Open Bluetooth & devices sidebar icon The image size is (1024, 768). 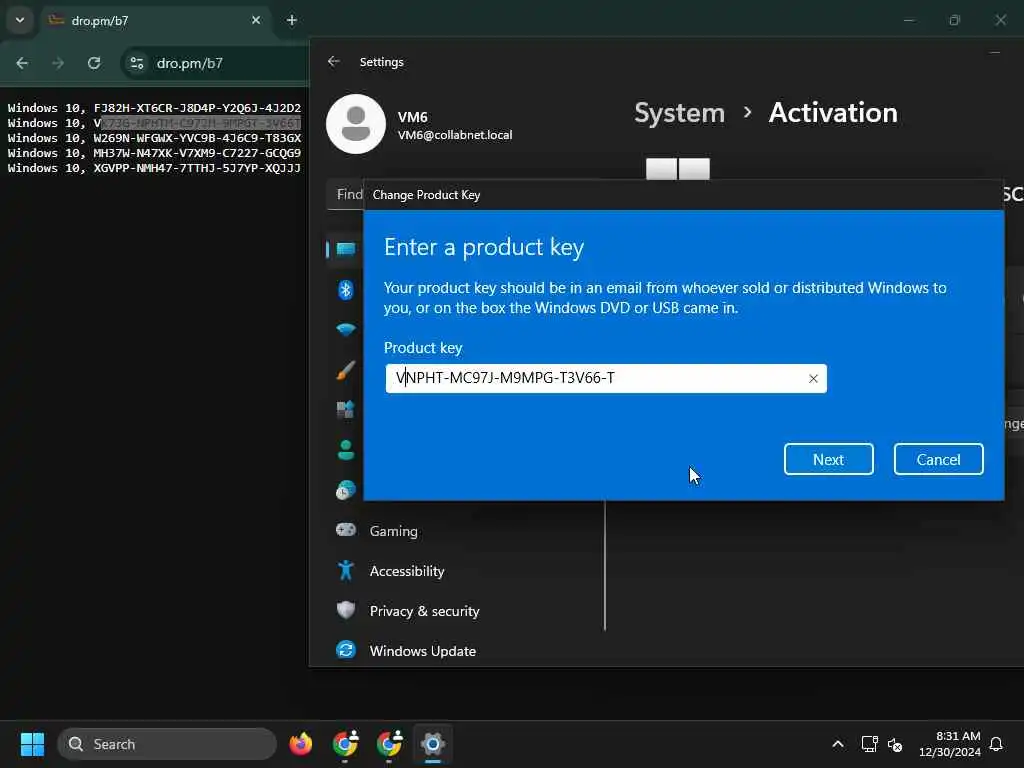pos(345,289)
